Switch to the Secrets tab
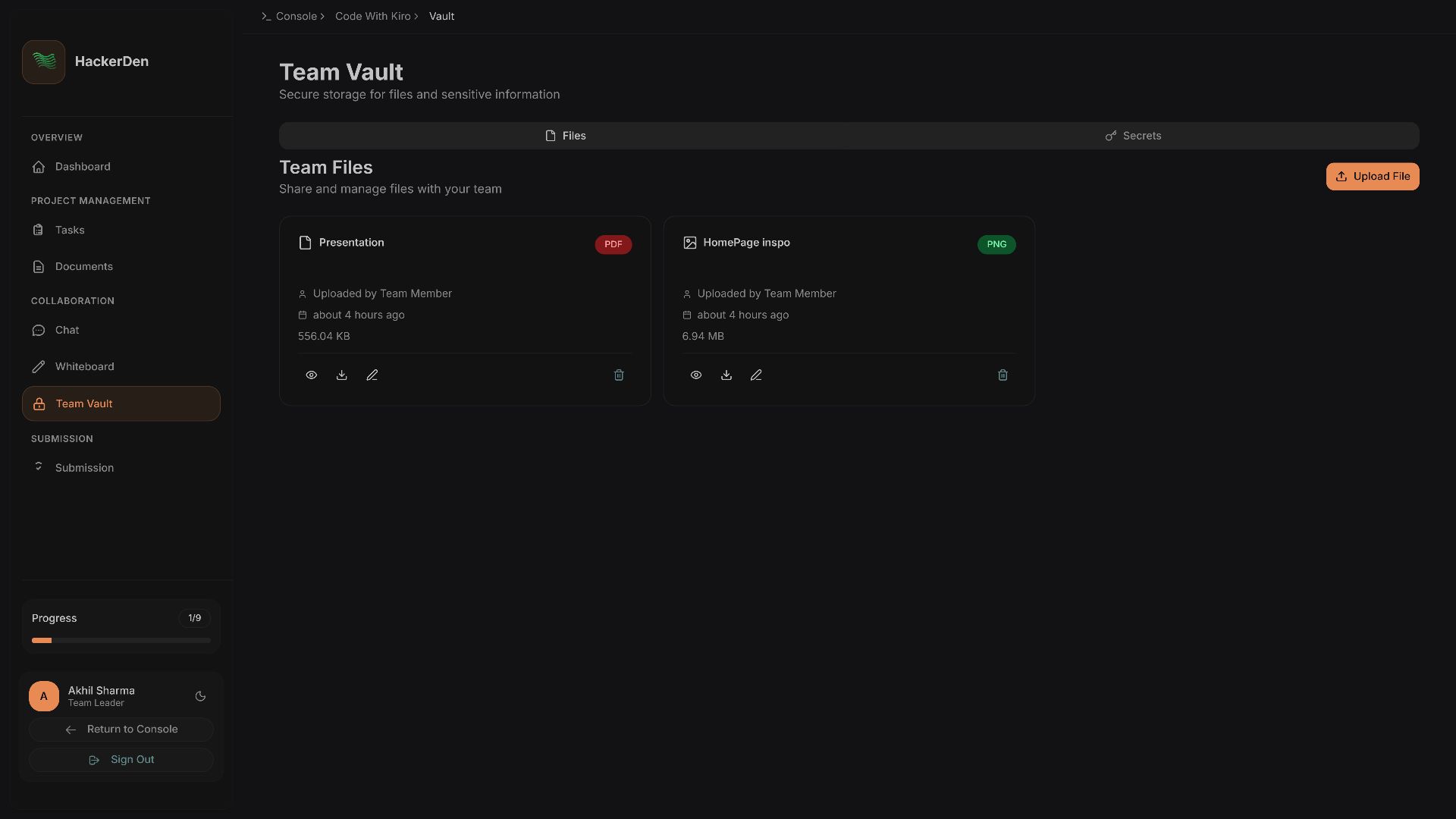 tap(1133, 136)
